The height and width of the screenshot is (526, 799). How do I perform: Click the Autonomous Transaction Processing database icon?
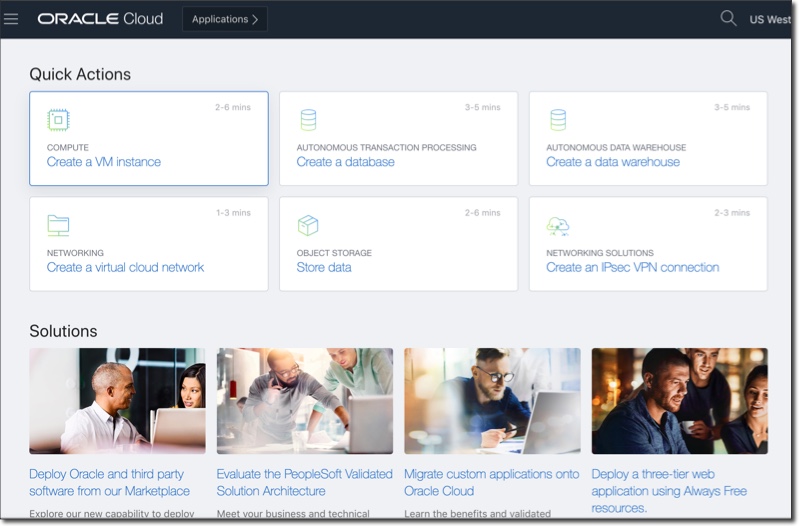[x=308, y=120]
